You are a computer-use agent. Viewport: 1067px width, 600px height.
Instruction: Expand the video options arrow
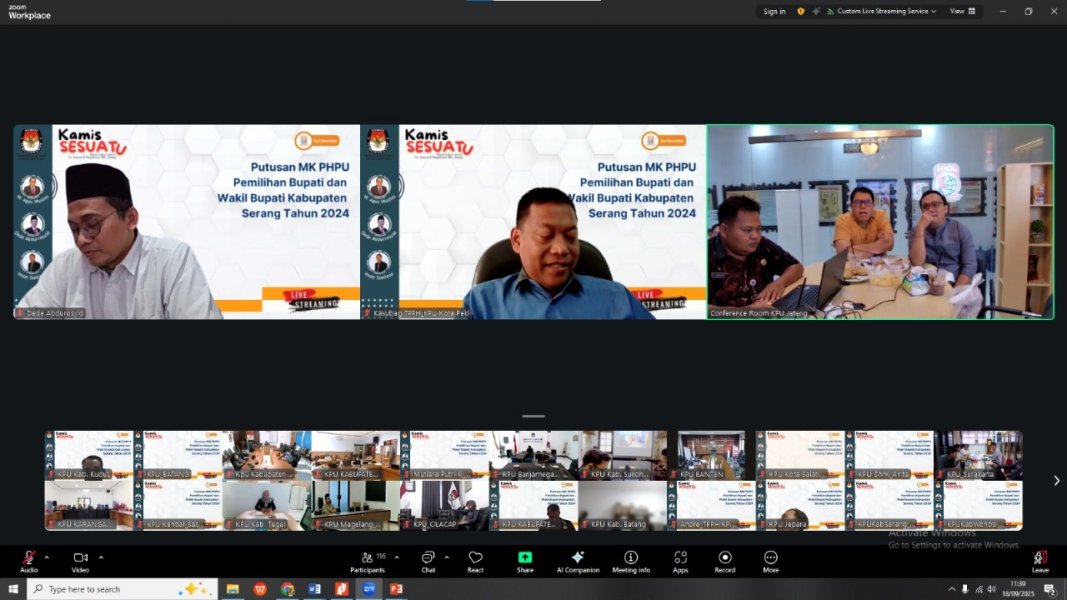pyautogui.click(x=100, y=557)
